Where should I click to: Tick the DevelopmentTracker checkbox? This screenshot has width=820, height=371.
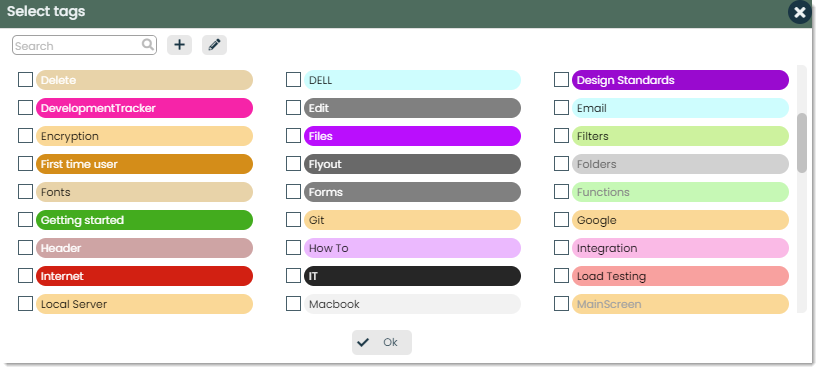(25, 108)
